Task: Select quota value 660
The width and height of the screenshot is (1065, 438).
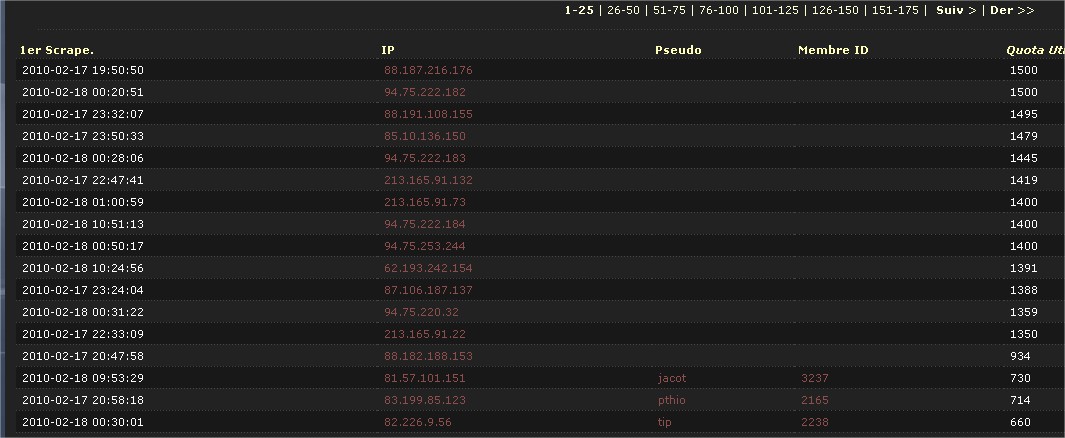Action: pos(1020,422)
